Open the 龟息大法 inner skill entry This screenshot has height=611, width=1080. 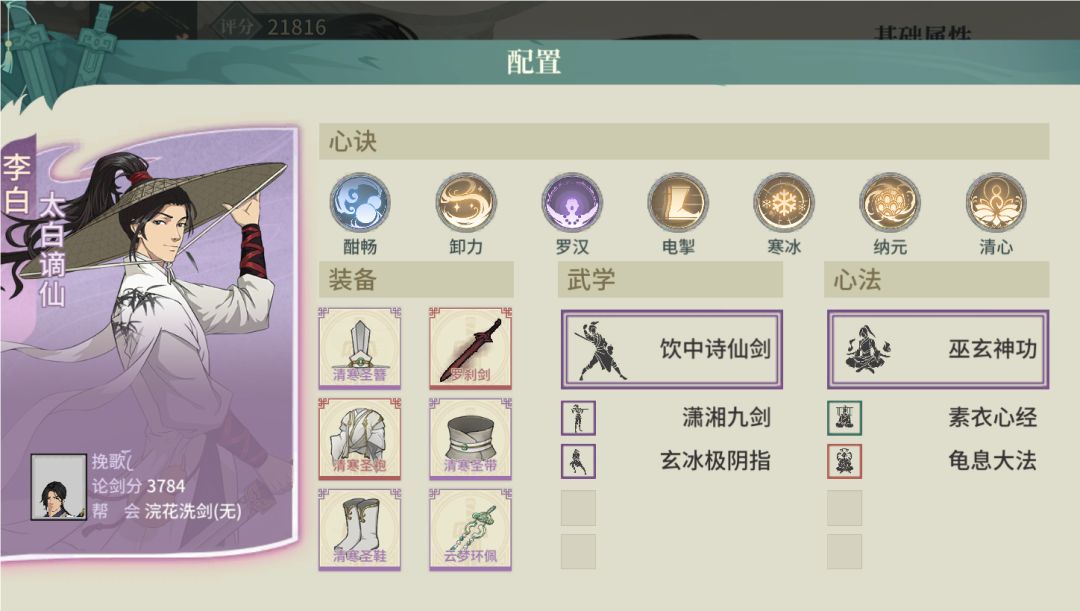[x=933, y=462]
